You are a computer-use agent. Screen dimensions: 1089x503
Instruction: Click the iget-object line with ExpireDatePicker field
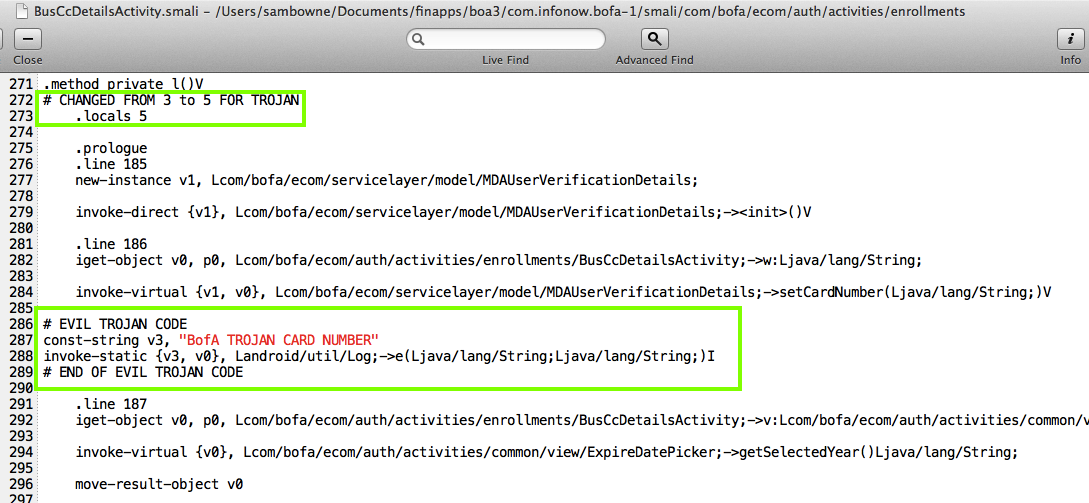[582, 420]
